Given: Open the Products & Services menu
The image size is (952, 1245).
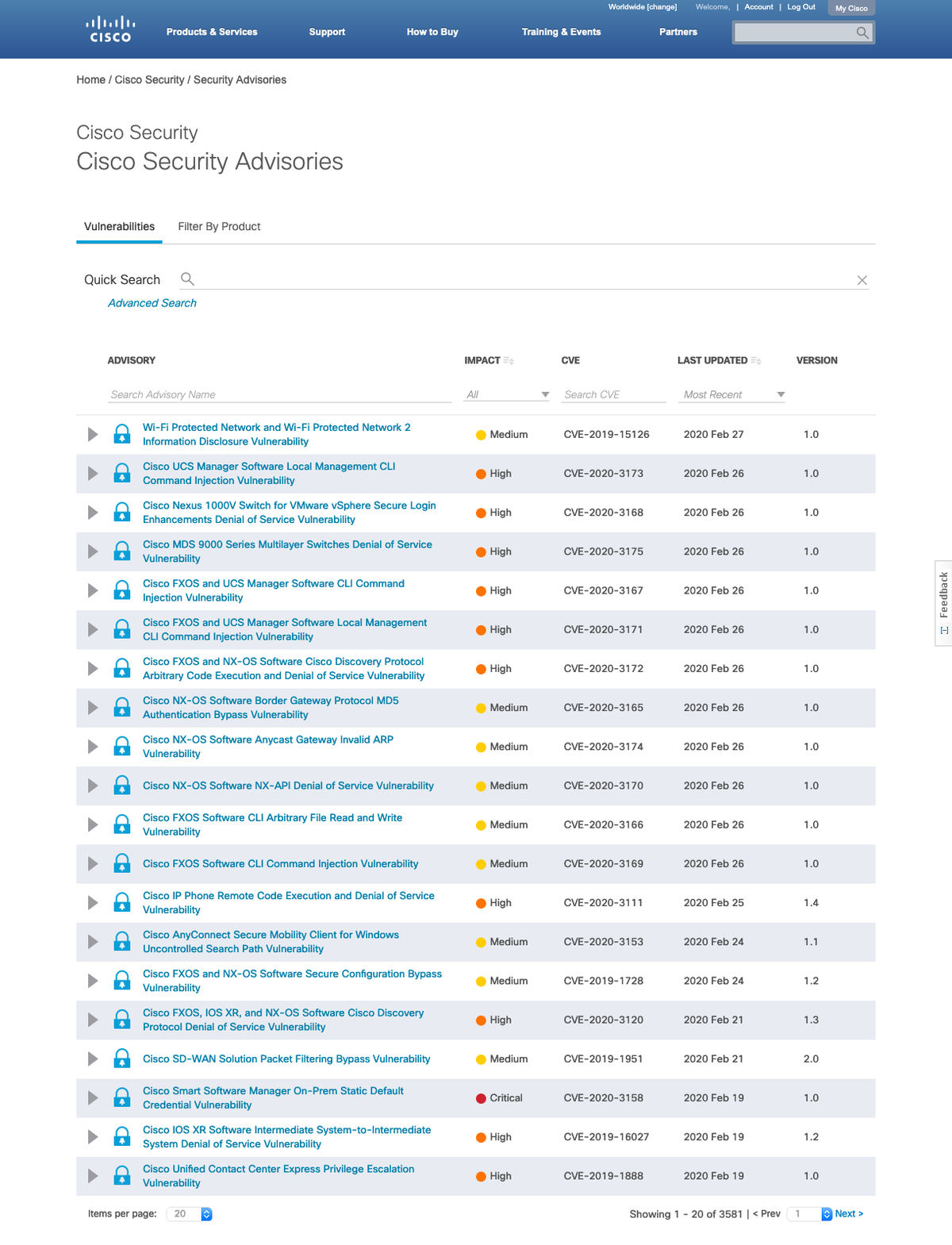Looking at the screenshot, I should [212, 32].
